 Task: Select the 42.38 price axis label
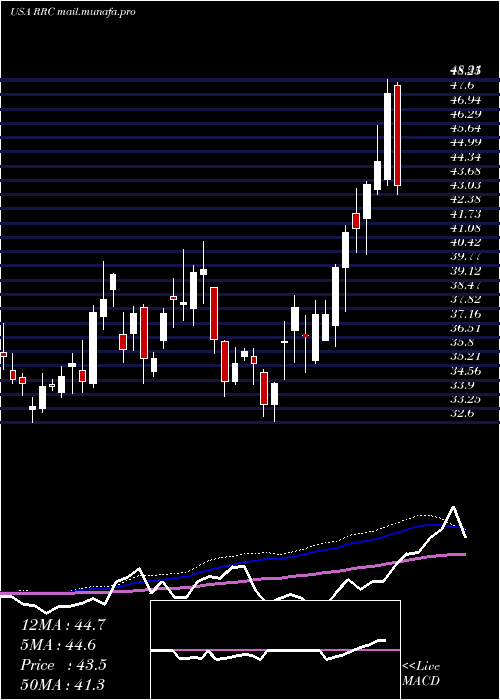[x=465, y=200]
